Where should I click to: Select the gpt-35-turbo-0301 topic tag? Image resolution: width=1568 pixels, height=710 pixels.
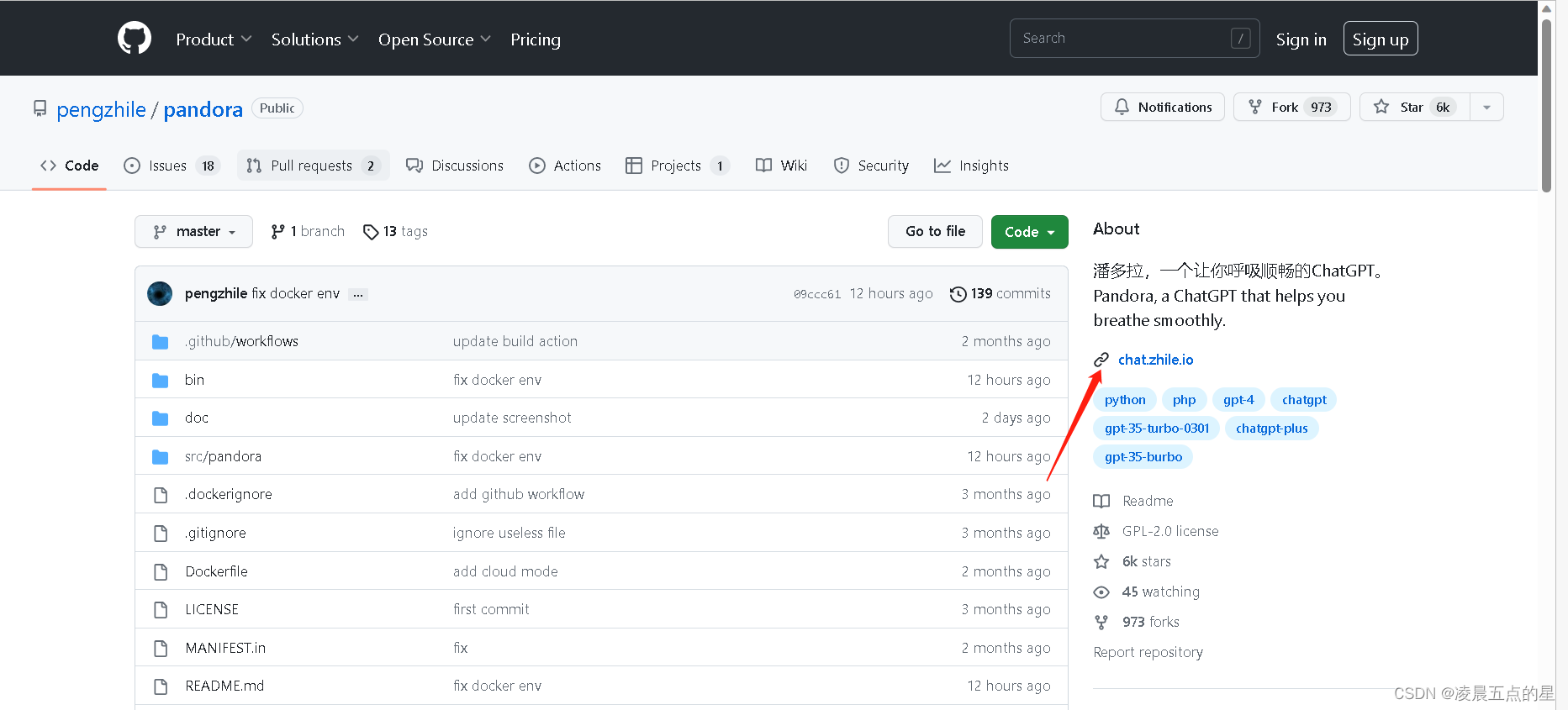click(x=1157, y=429)
